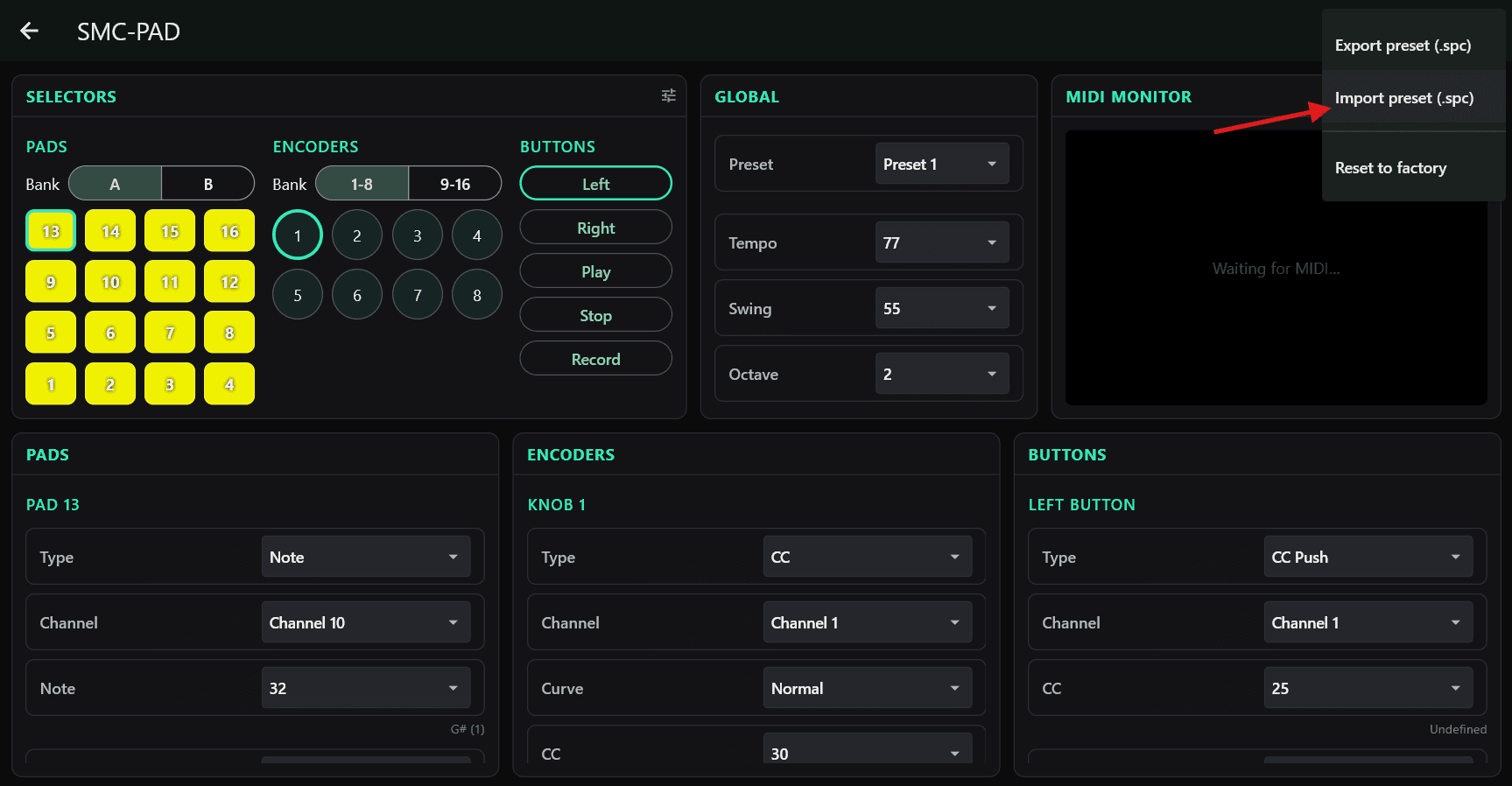Open Knob 1 Type dropdown showing CC
This screenshot has height=786, width=1512.
click(x=868, y=557)
